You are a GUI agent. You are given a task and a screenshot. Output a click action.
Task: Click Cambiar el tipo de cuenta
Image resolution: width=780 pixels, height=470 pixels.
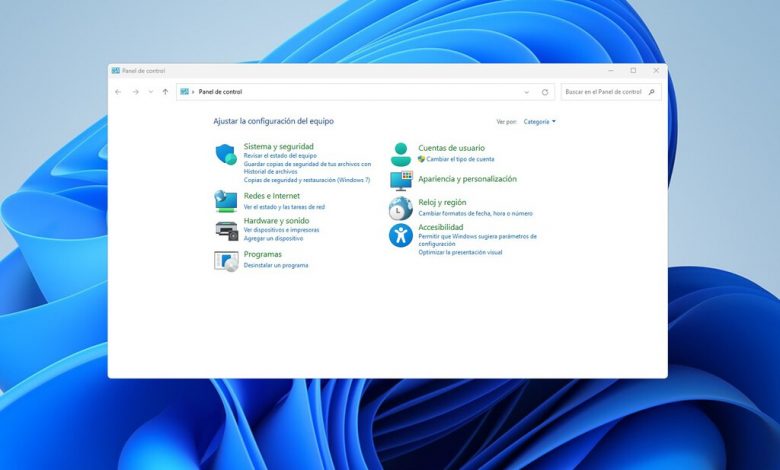[460, 159]
